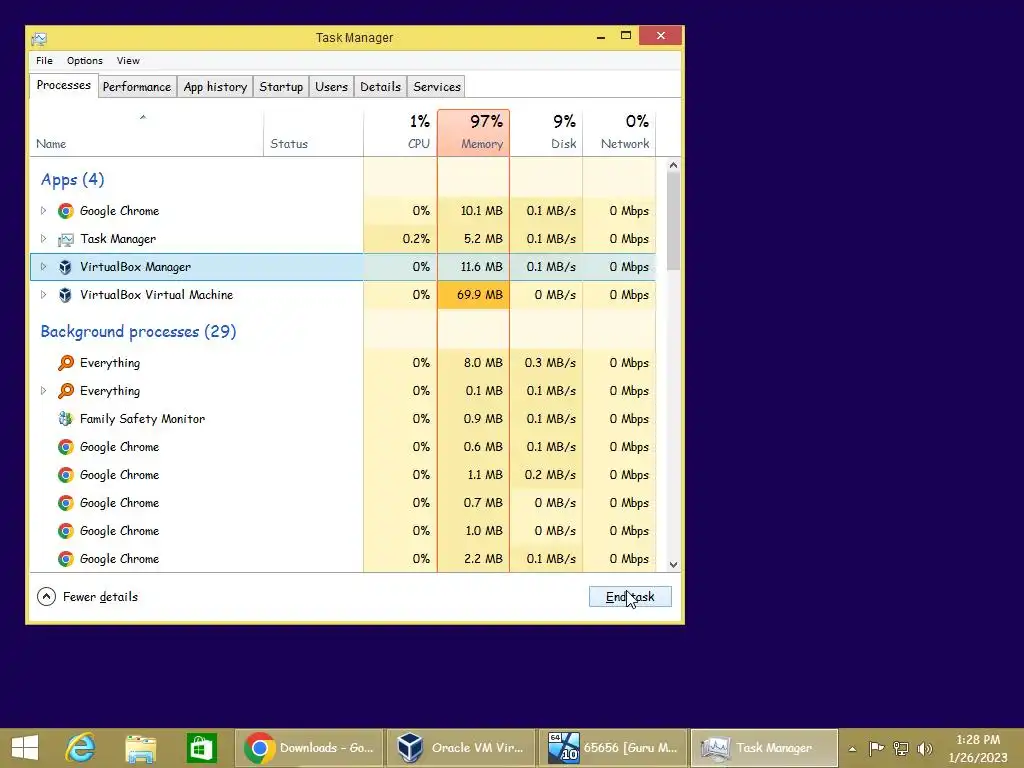Switch to Oracle VM VirtualBox taskbar button

click(x=461, y=748)
